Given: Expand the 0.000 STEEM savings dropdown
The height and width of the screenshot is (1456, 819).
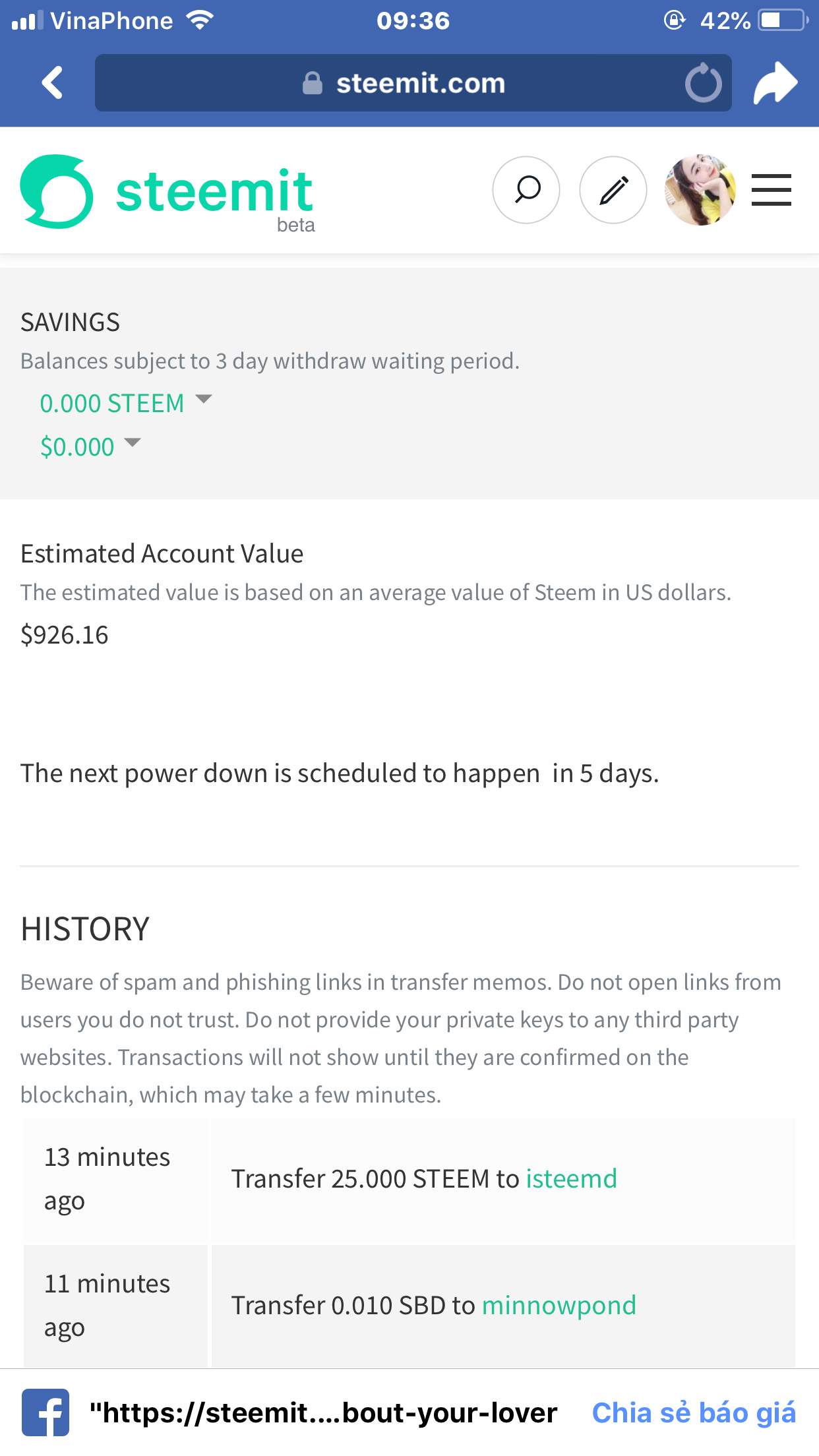Looking at the screenshot, I should click(125, 403).
